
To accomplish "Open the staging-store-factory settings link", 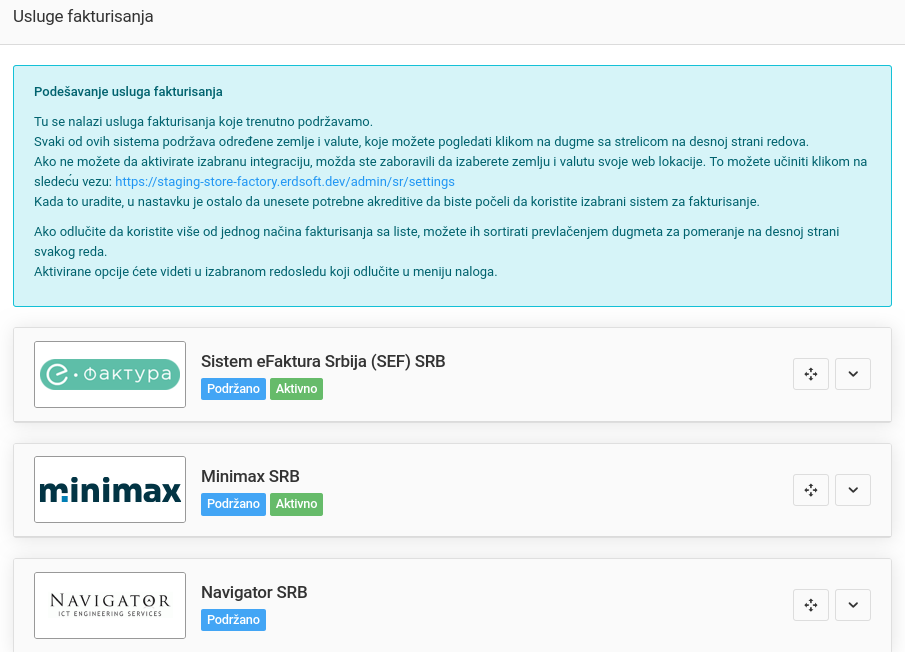I will [x=285, y=182].
